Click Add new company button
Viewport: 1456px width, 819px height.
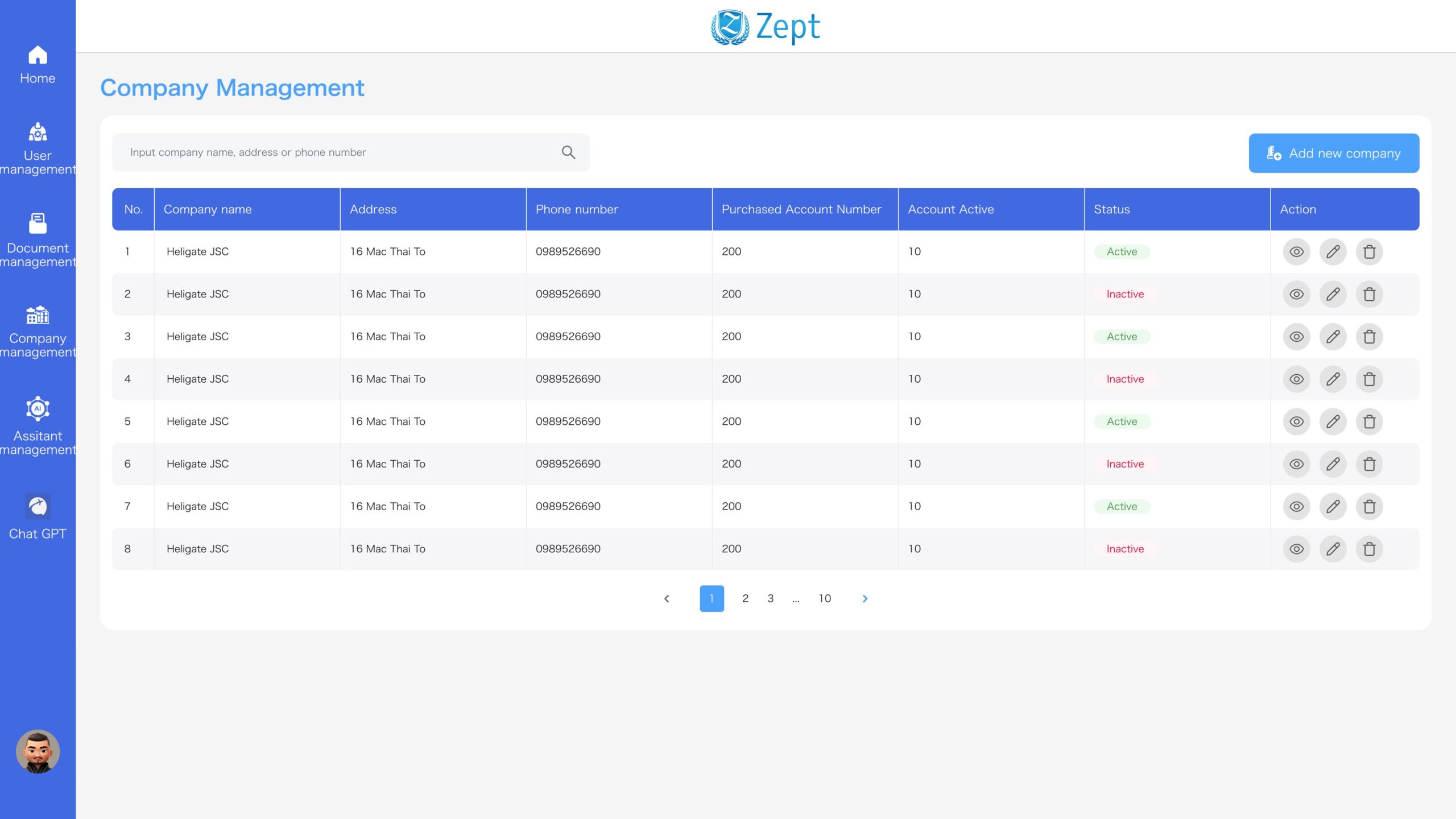[1333, 153]
